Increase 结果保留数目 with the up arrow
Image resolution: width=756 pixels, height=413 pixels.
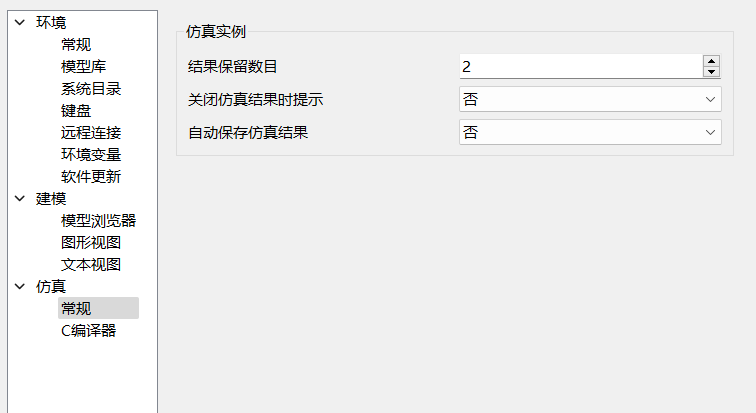pos(711,61)
